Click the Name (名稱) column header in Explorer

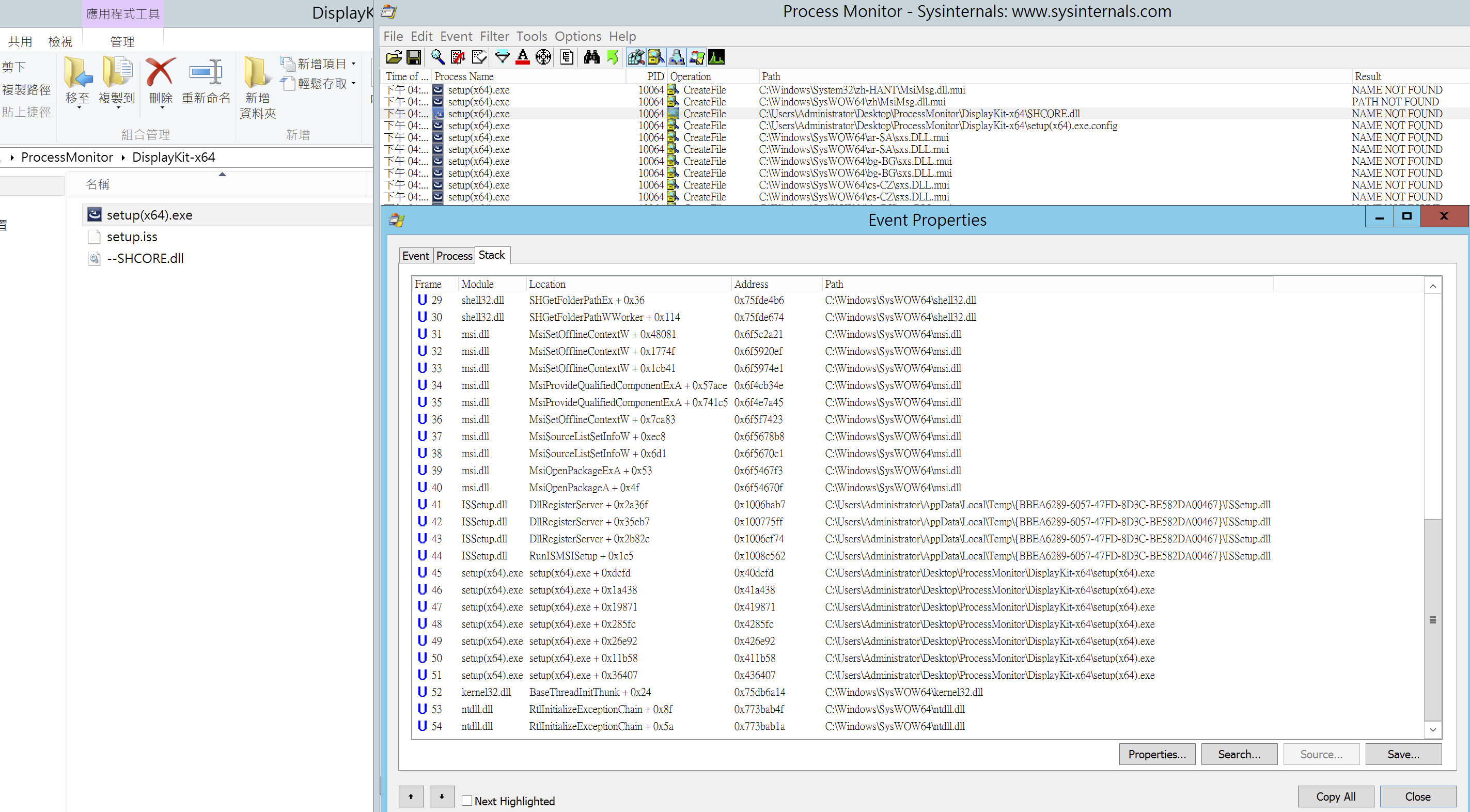217,184
